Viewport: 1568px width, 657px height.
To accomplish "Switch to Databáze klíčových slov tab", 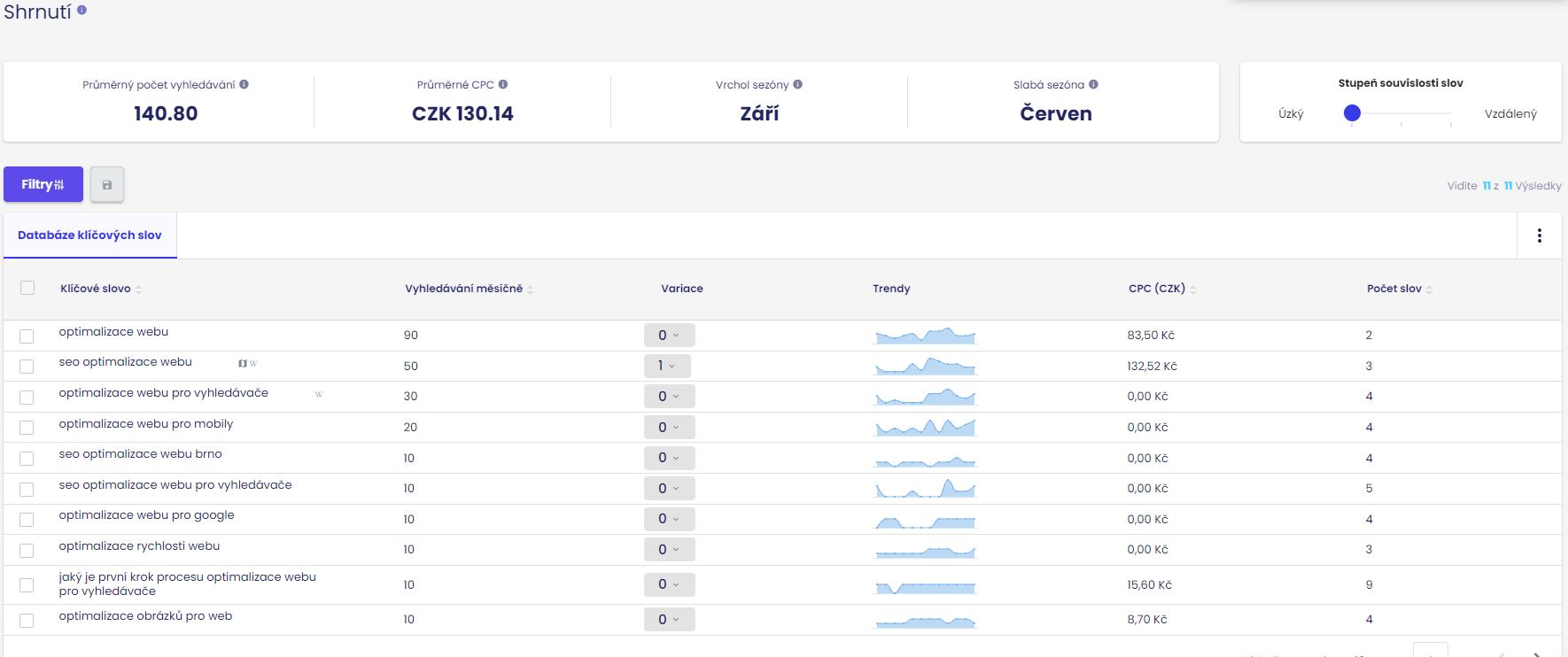I will click(x=89, y=236).
